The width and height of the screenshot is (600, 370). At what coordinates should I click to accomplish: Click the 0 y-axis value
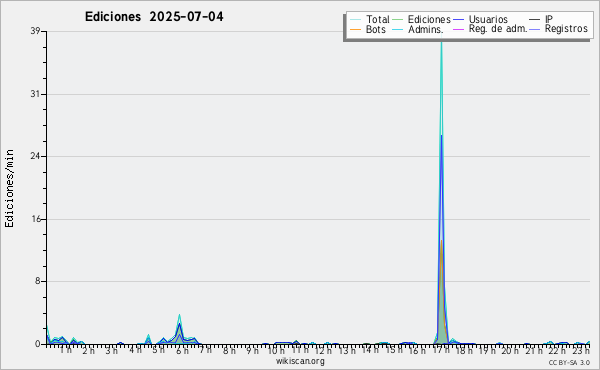38,344
